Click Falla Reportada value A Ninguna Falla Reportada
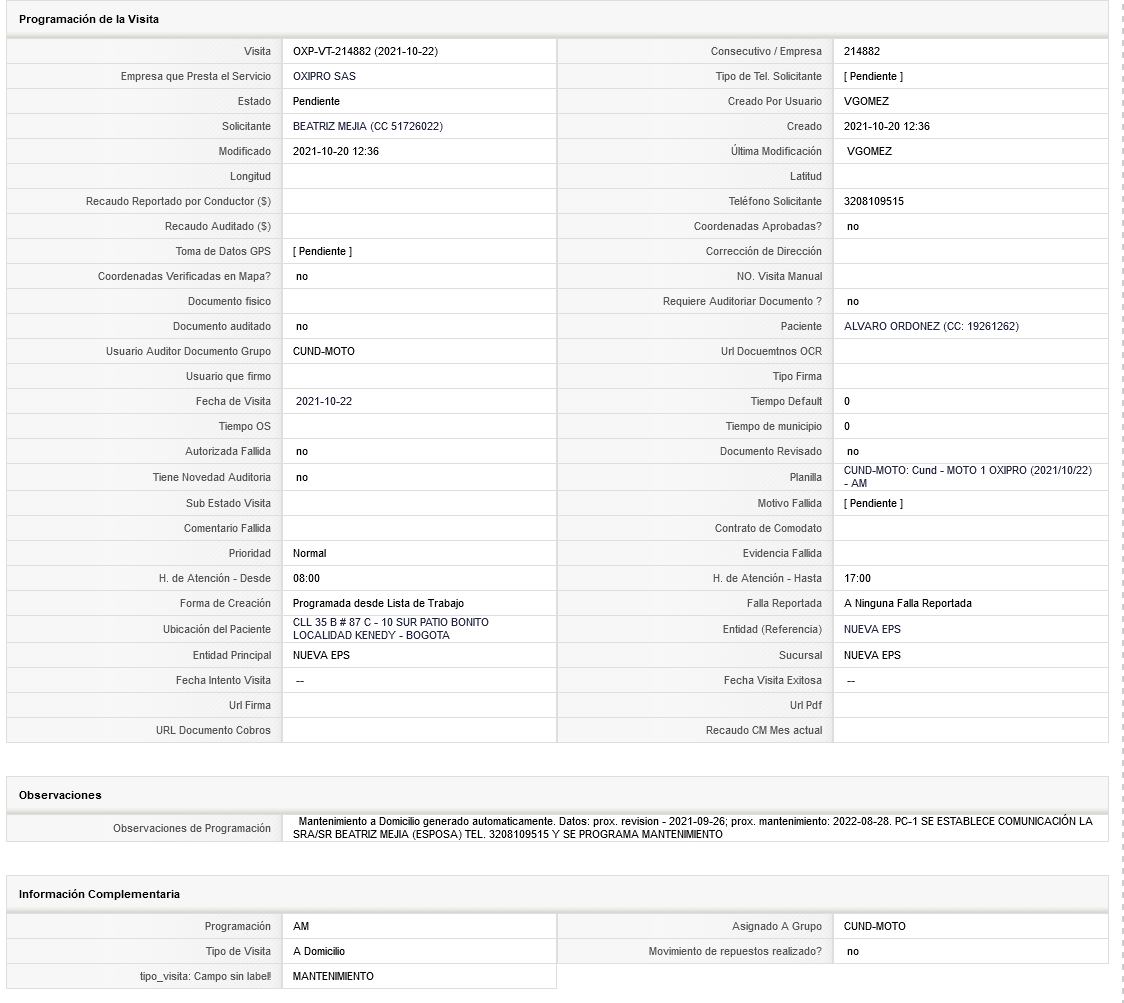 [908, 604]
